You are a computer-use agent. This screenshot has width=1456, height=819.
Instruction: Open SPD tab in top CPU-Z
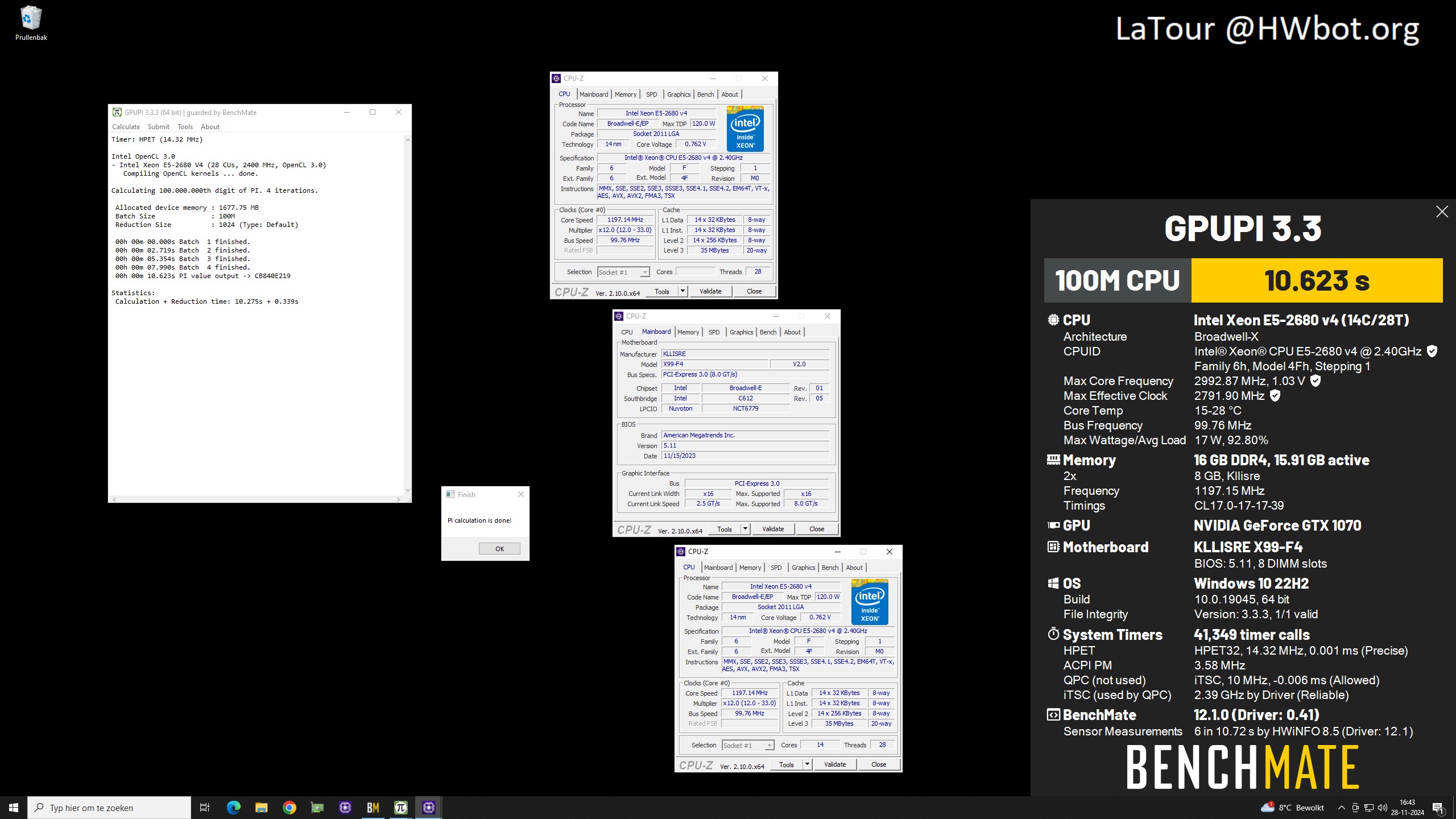point(652,94)
